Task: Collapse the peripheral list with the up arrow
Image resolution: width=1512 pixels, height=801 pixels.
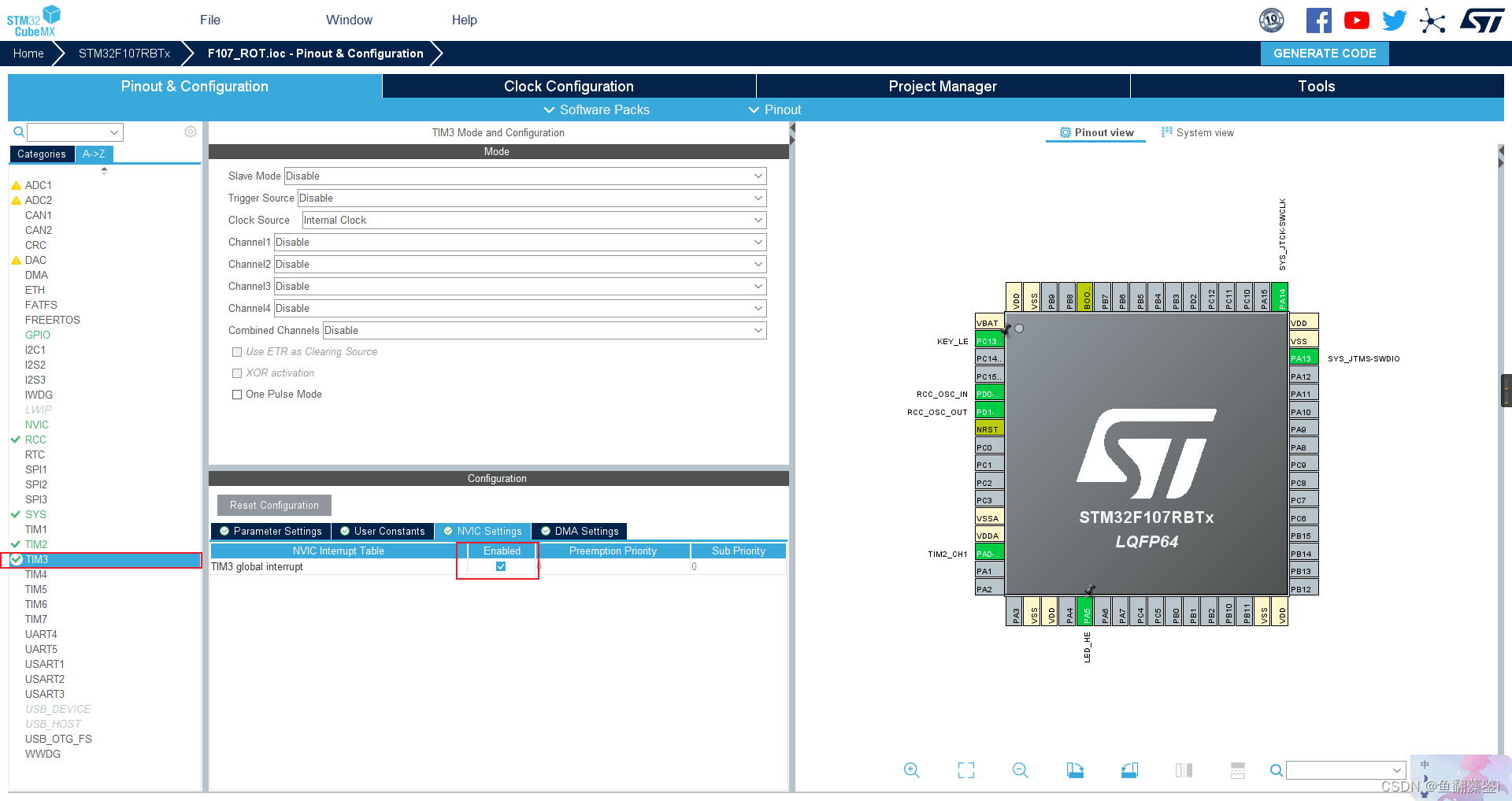Action: point(104,170)
